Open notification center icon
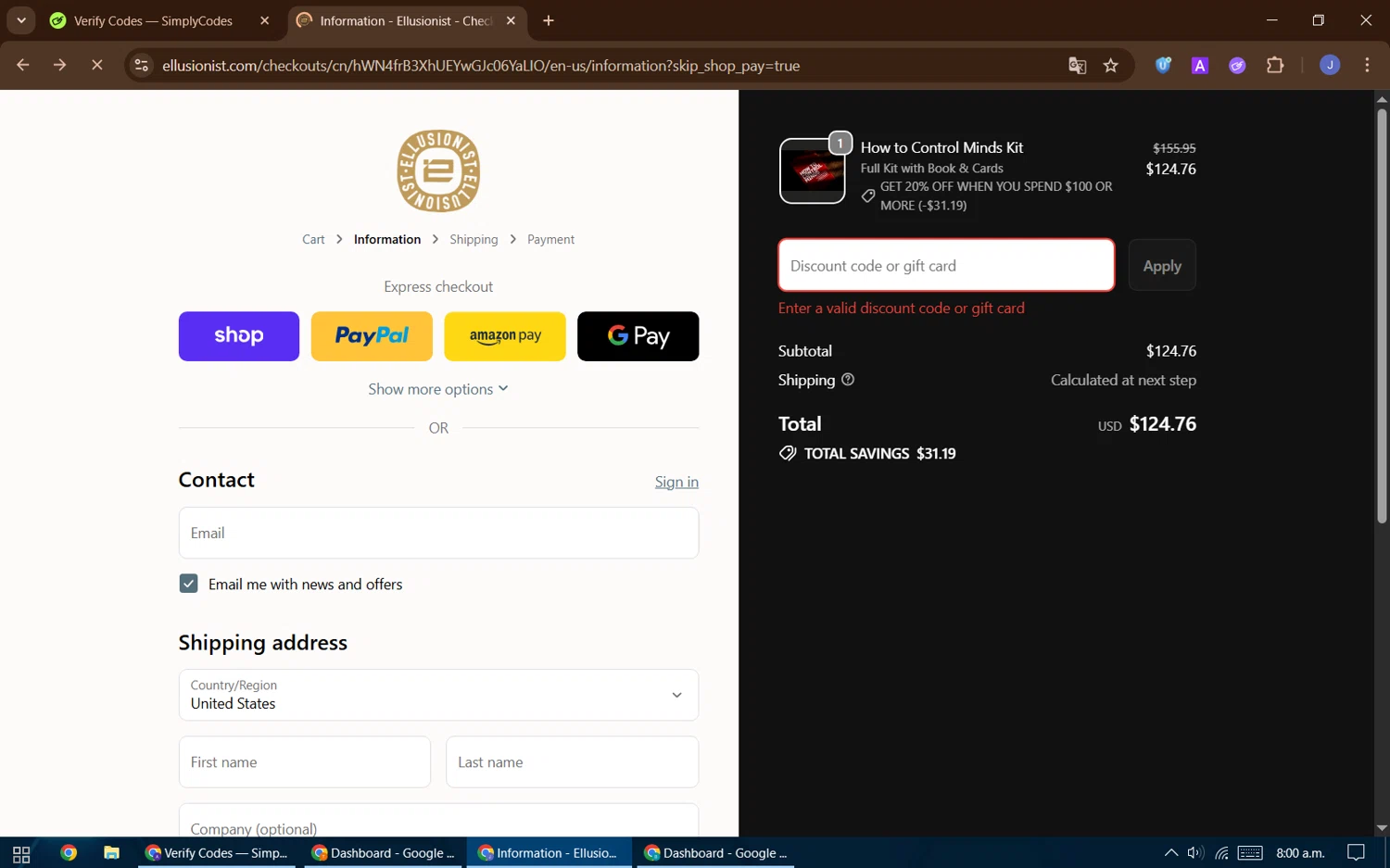The height and width of the screenshot is (868, 1390). click(1356, 853)
